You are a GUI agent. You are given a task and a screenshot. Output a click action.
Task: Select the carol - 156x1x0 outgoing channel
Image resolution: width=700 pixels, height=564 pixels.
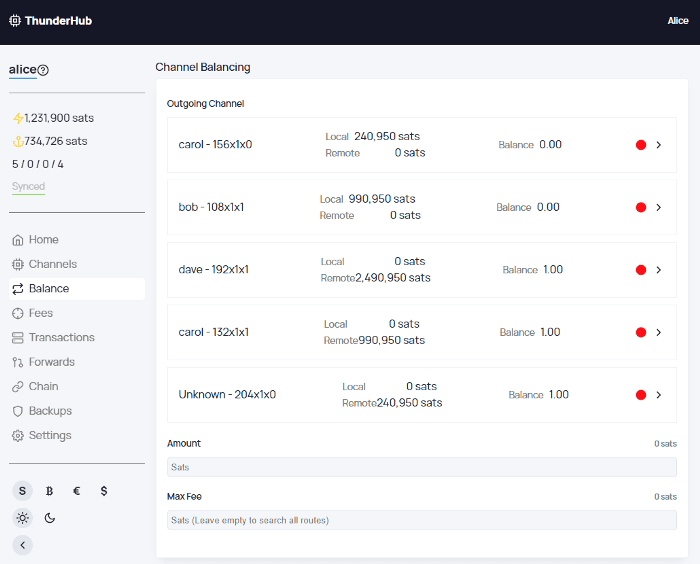coord(422,145)
